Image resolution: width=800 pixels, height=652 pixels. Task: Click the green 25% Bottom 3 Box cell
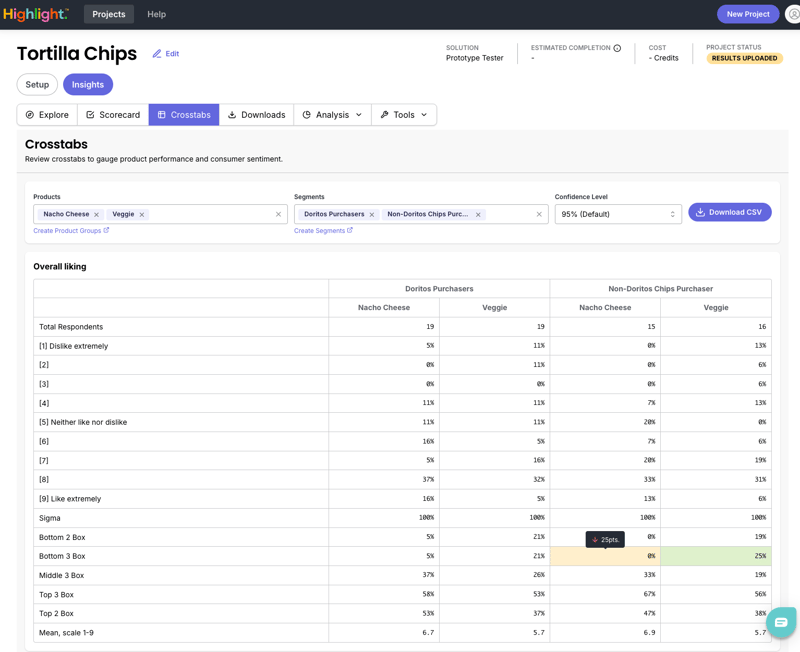(716, 556)
